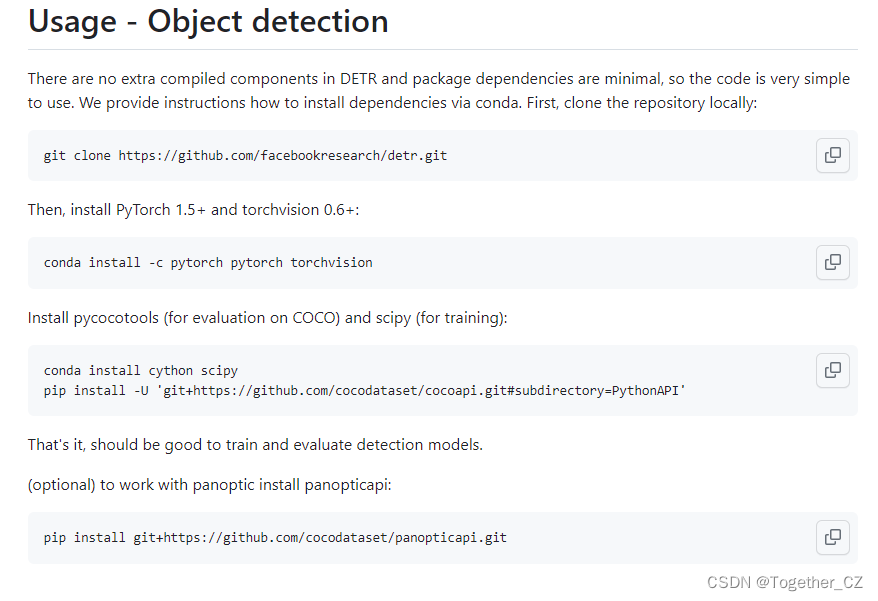Click the copy icon next to torchvision command

pos(833,262)
